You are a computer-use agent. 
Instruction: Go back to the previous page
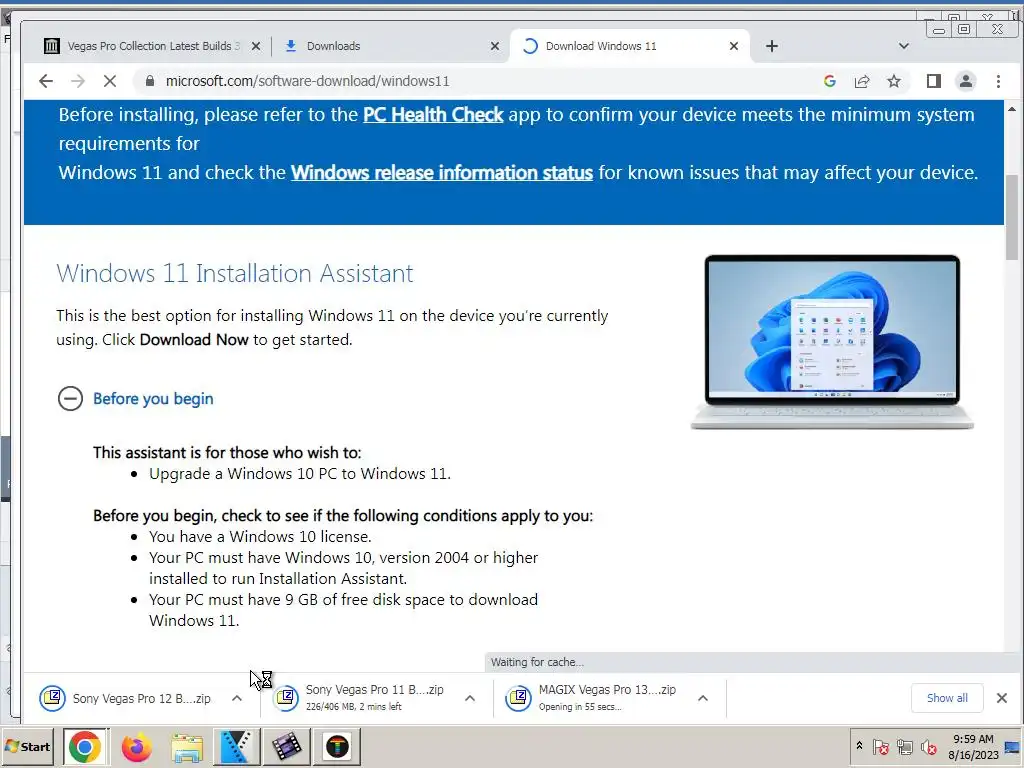pos(45,81)
